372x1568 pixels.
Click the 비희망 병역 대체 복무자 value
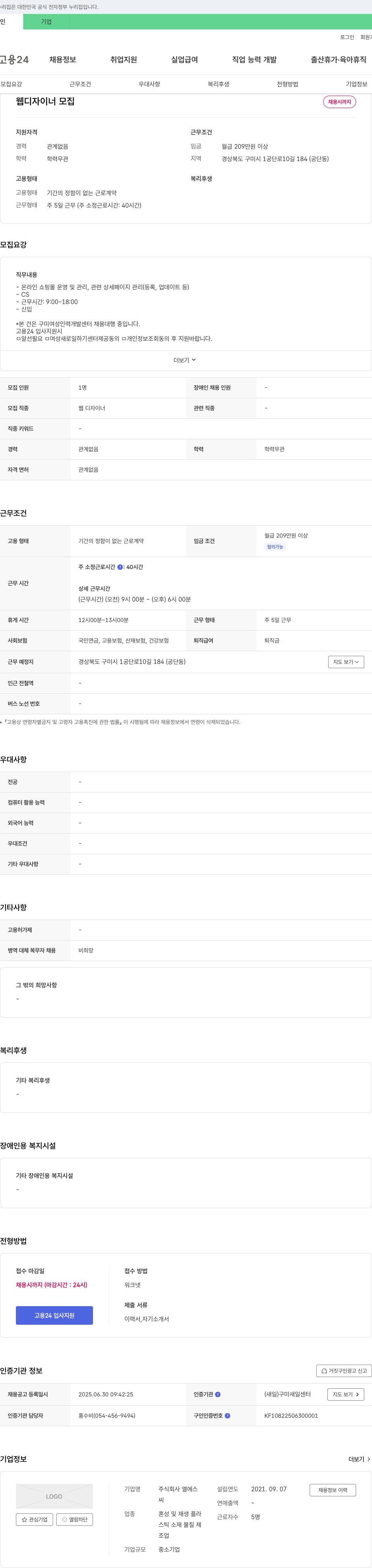(x=86, y=951)
